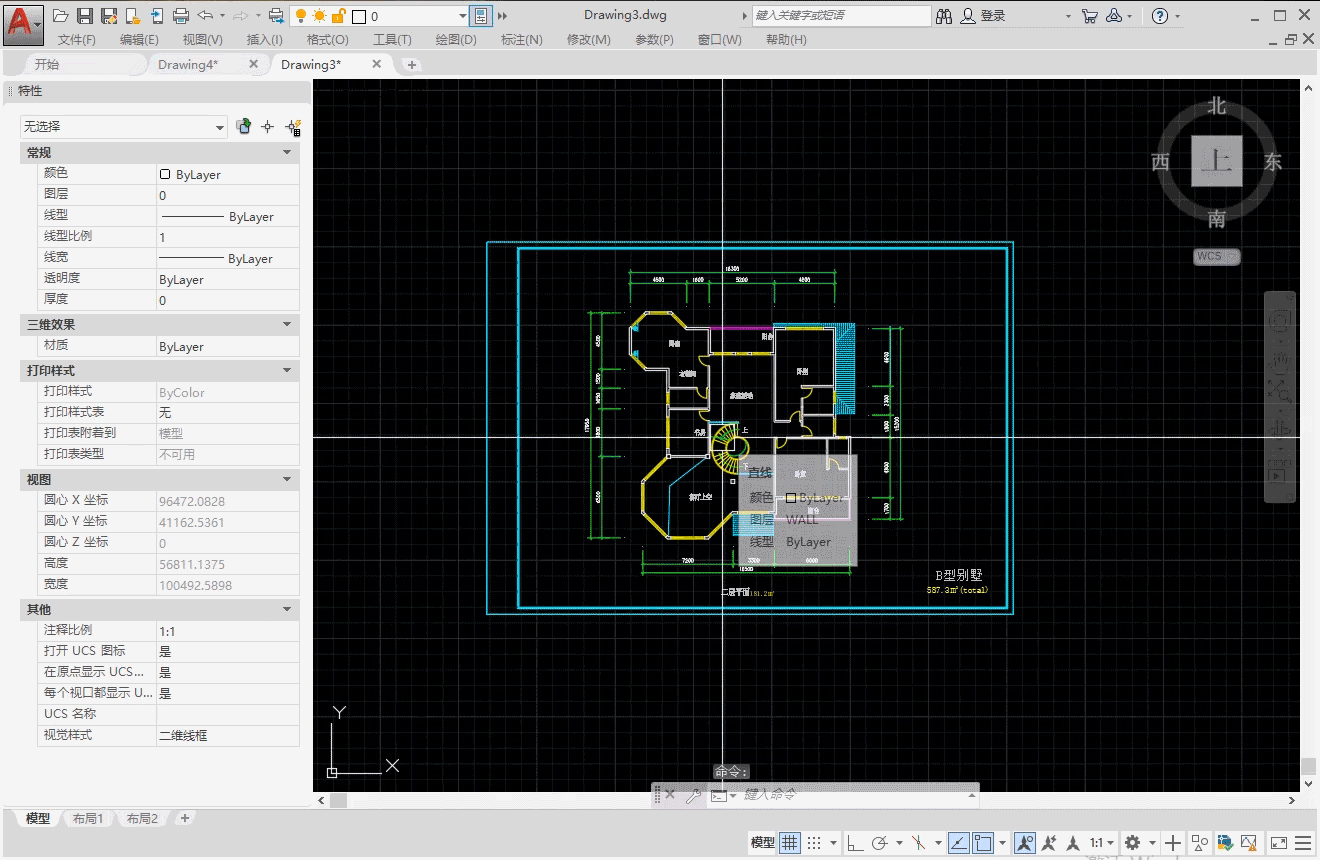Toggle ortho mode in status bar
This screenshot has width=1320, height=860.
click(856, 843)
